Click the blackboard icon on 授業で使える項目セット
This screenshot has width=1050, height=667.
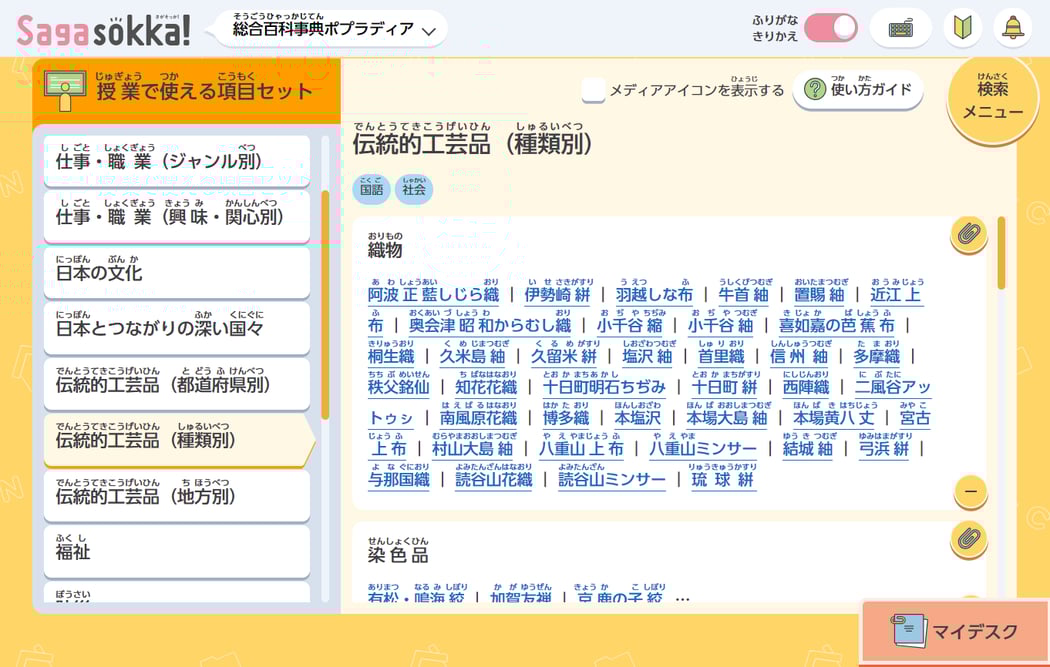pyautogui.click(x=66, y=90)
